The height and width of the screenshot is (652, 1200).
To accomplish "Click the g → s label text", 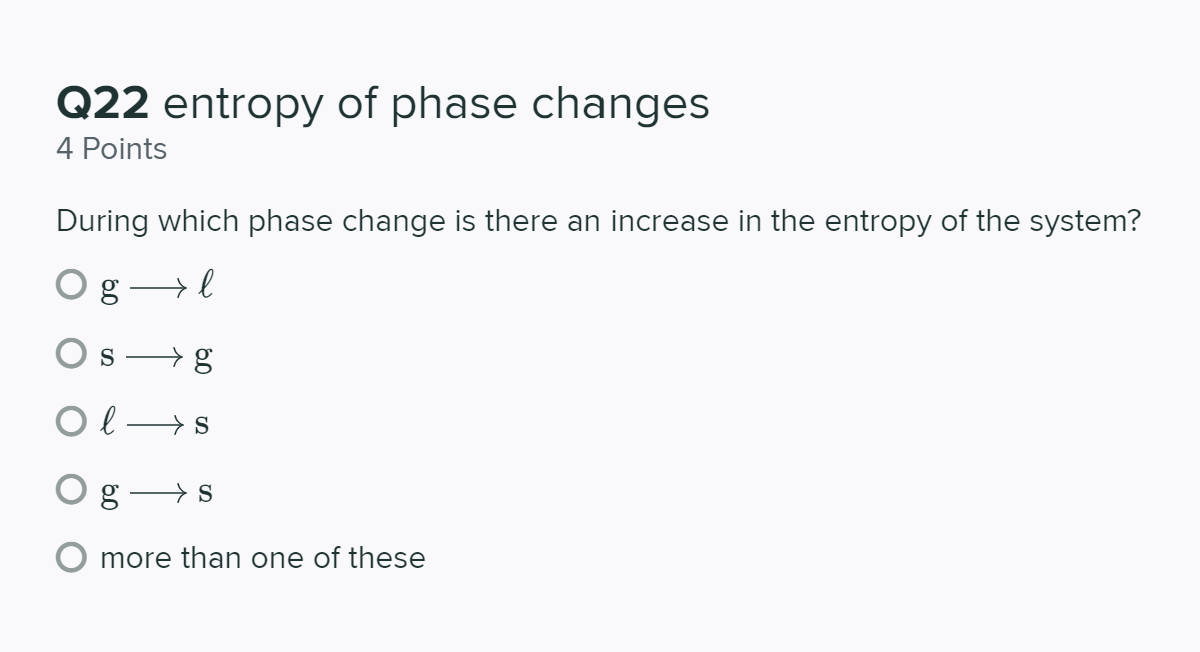I will pos(155,489).
